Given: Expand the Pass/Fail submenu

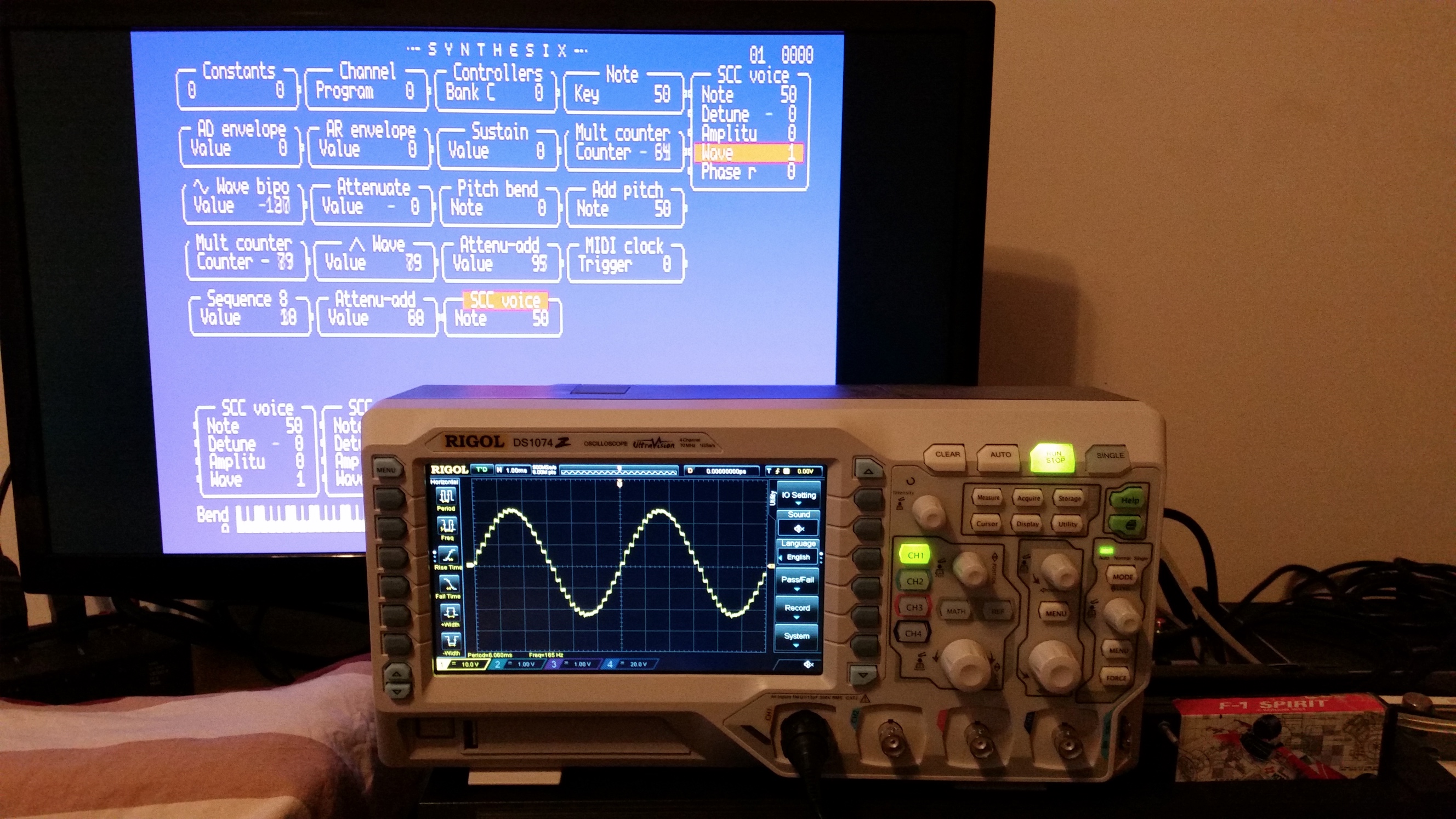Looking at the screenshot, I should tap(797, 582).
